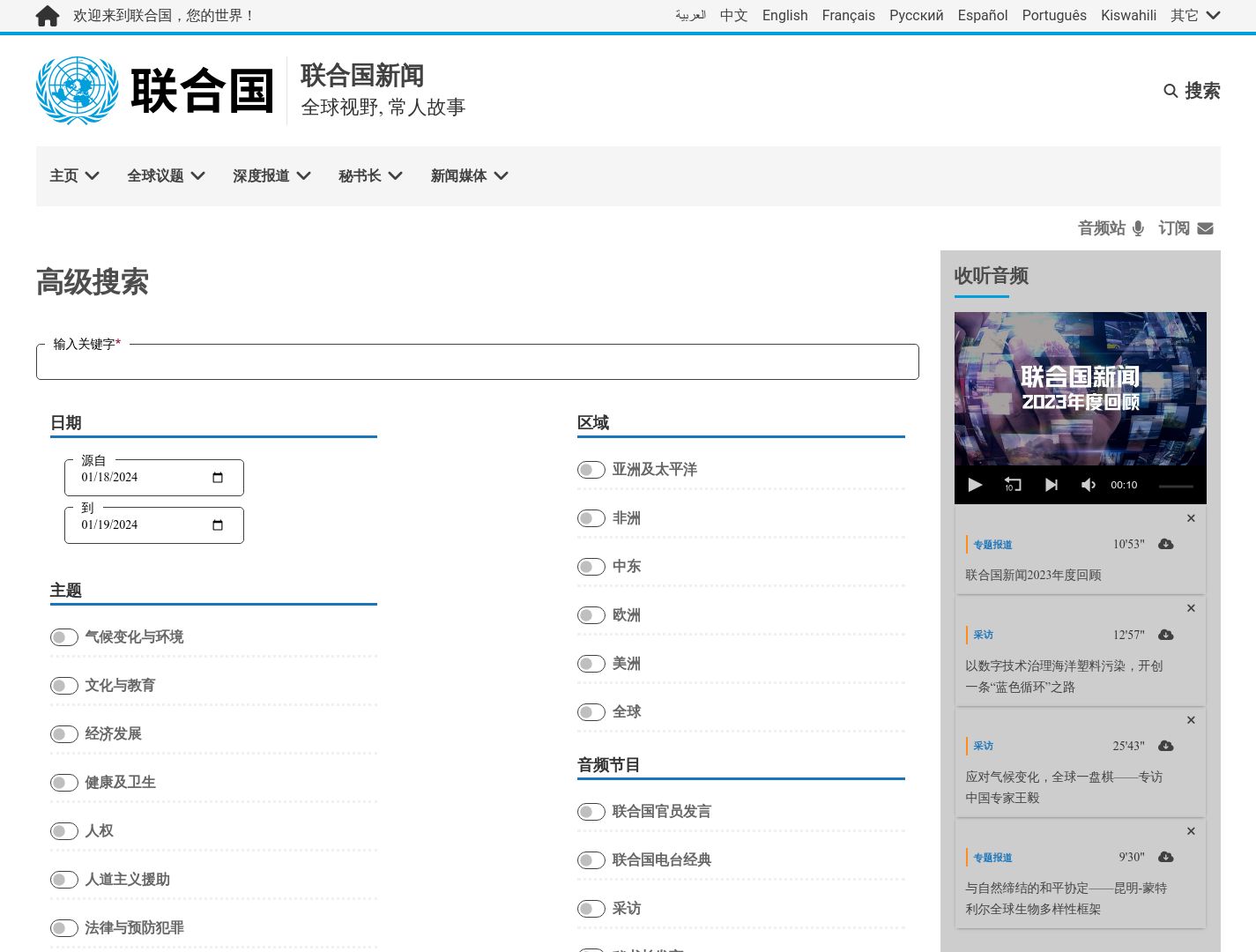This screenshot has height=952, width=1256.
Task: Enable 全球 region switch
Action: click(x=591, y=712)
